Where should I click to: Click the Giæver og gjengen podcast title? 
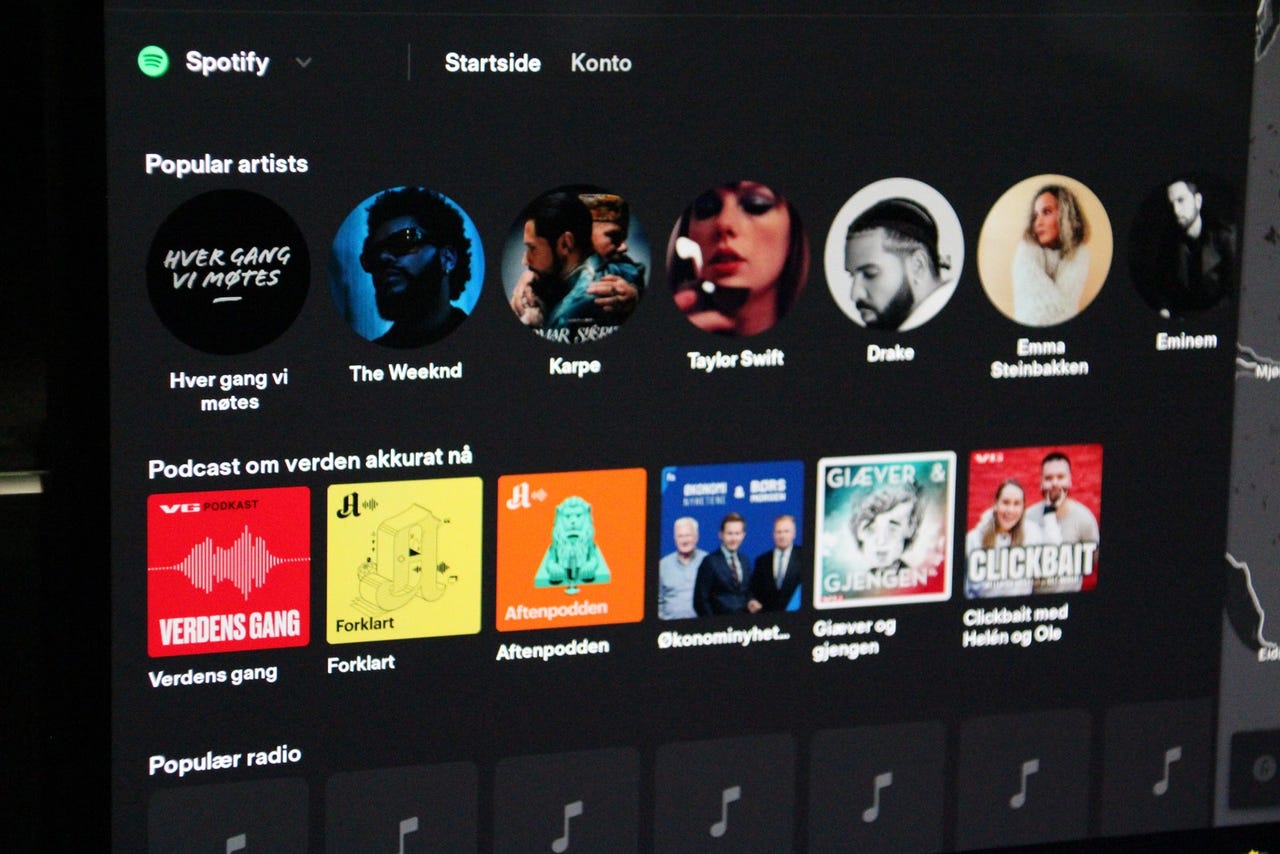[855, 637]
